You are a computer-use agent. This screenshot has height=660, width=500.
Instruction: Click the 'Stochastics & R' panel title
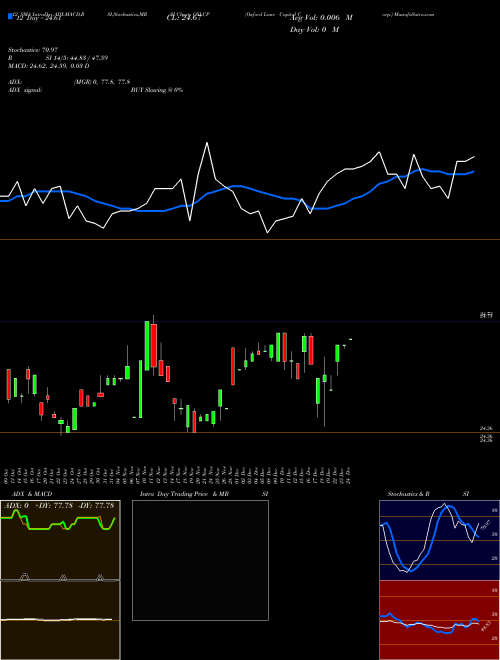(x=408, y=494)
